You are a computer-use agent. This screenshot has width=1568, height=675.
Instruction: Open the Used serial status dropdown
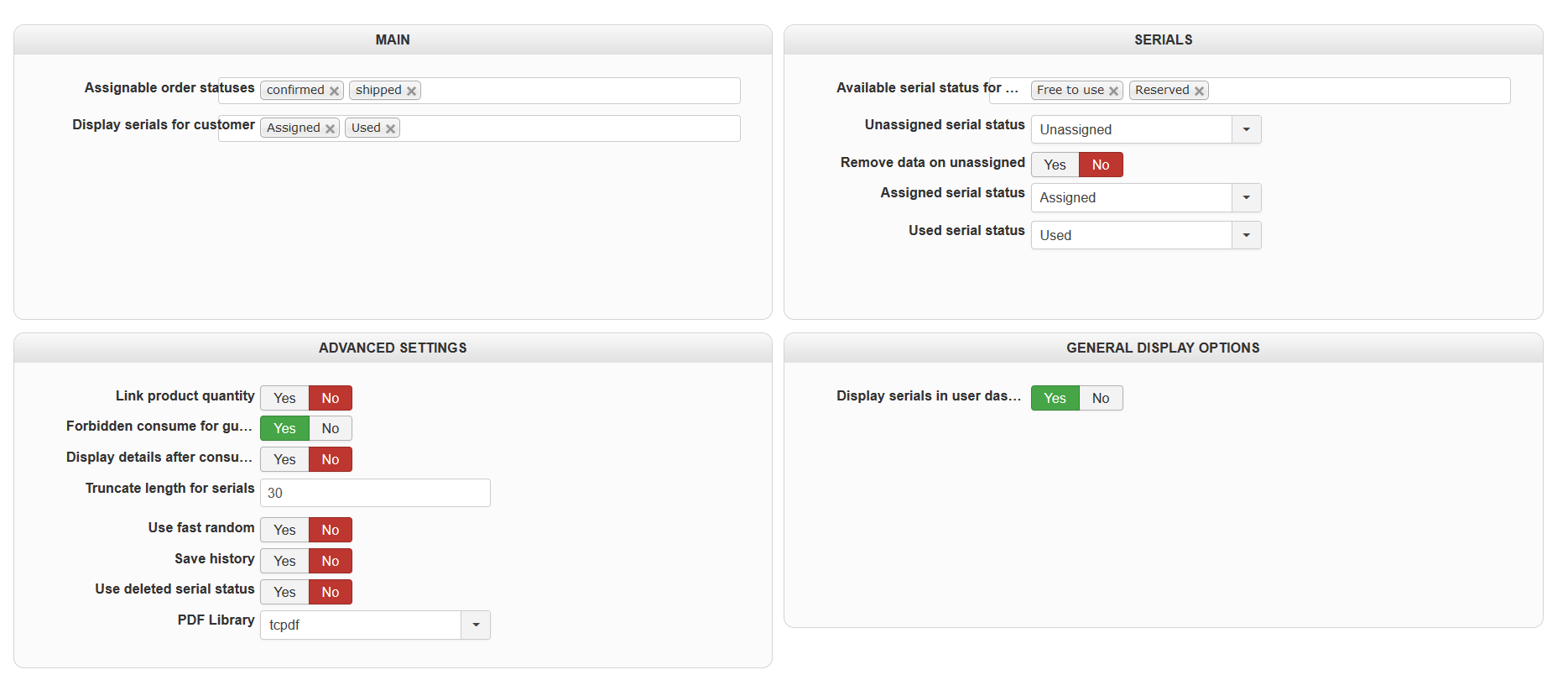[x=1246, y=235]
